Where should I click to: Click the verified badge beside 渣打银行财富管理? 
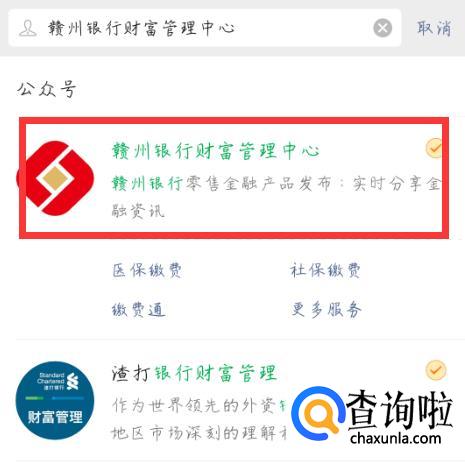[x=436, y=370]
